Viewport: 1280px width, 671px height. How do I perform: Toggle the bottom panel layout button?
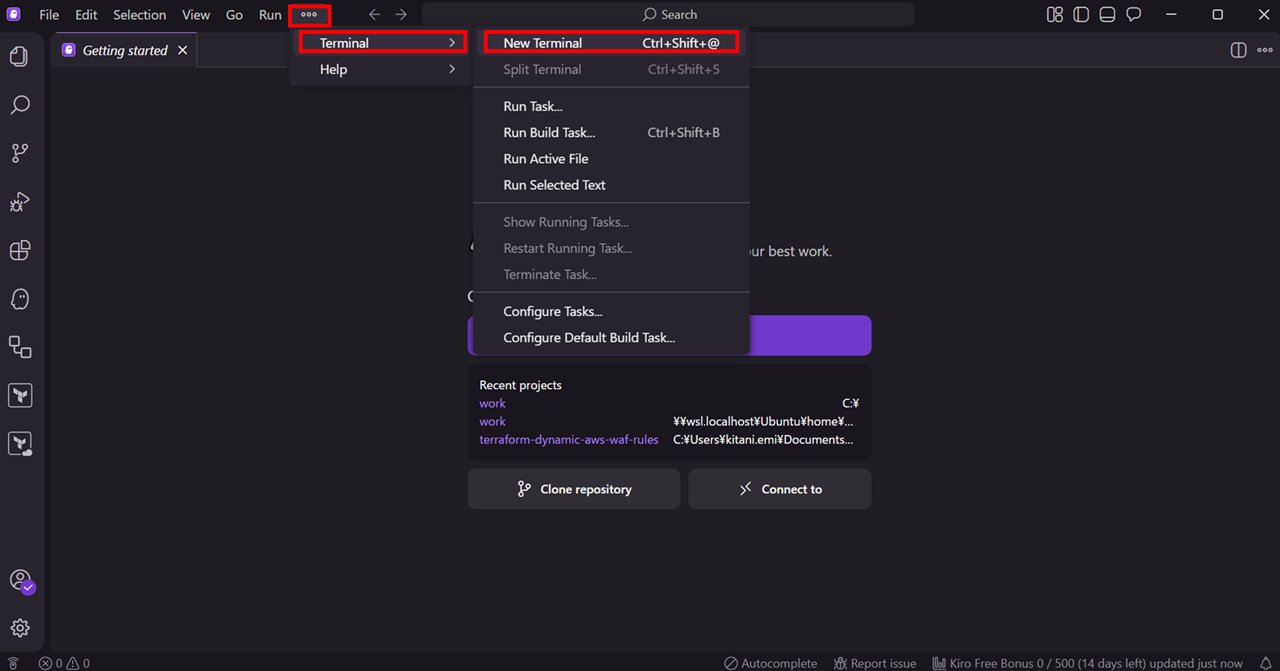1107,15
